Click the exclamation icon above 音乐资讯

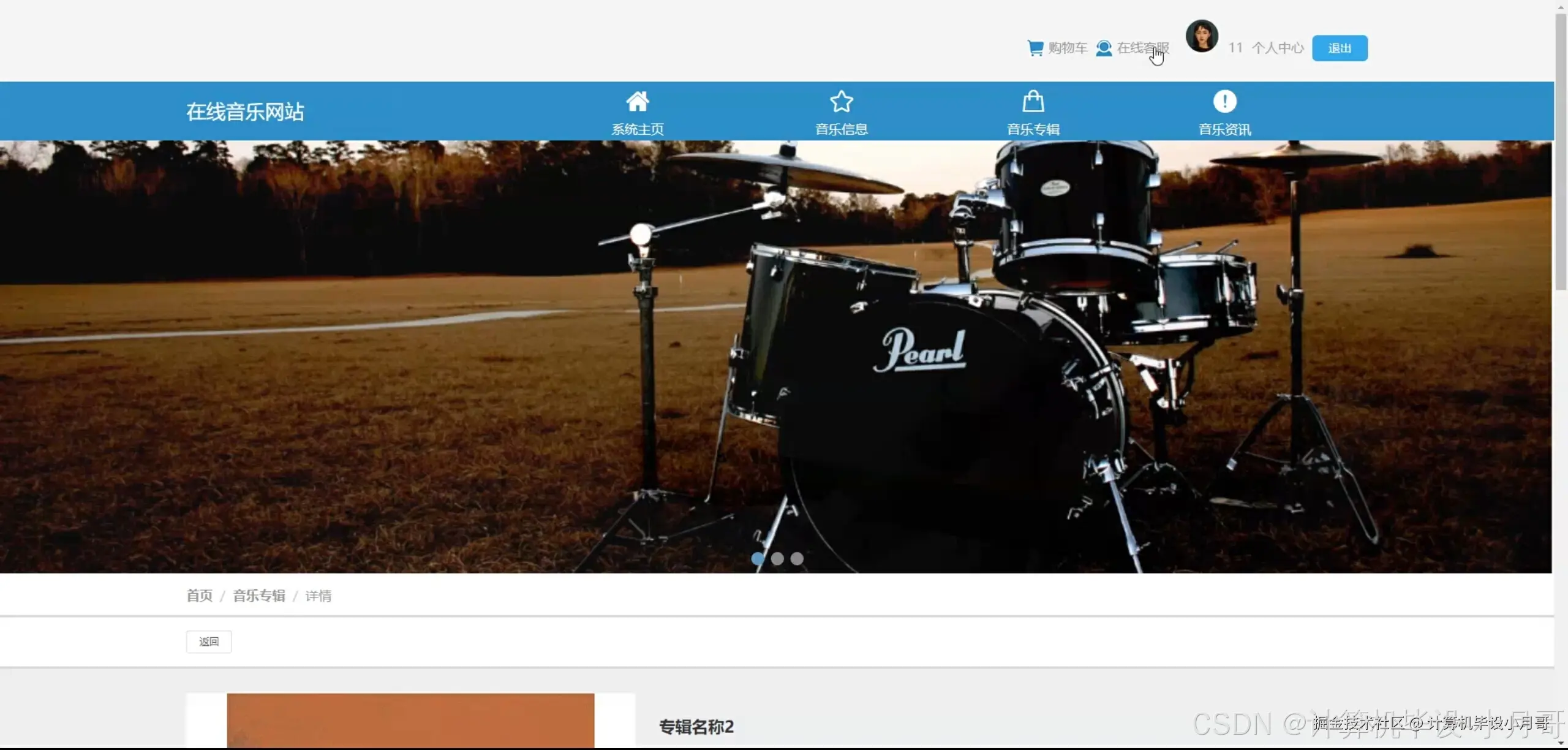(x=1224, y=101)
